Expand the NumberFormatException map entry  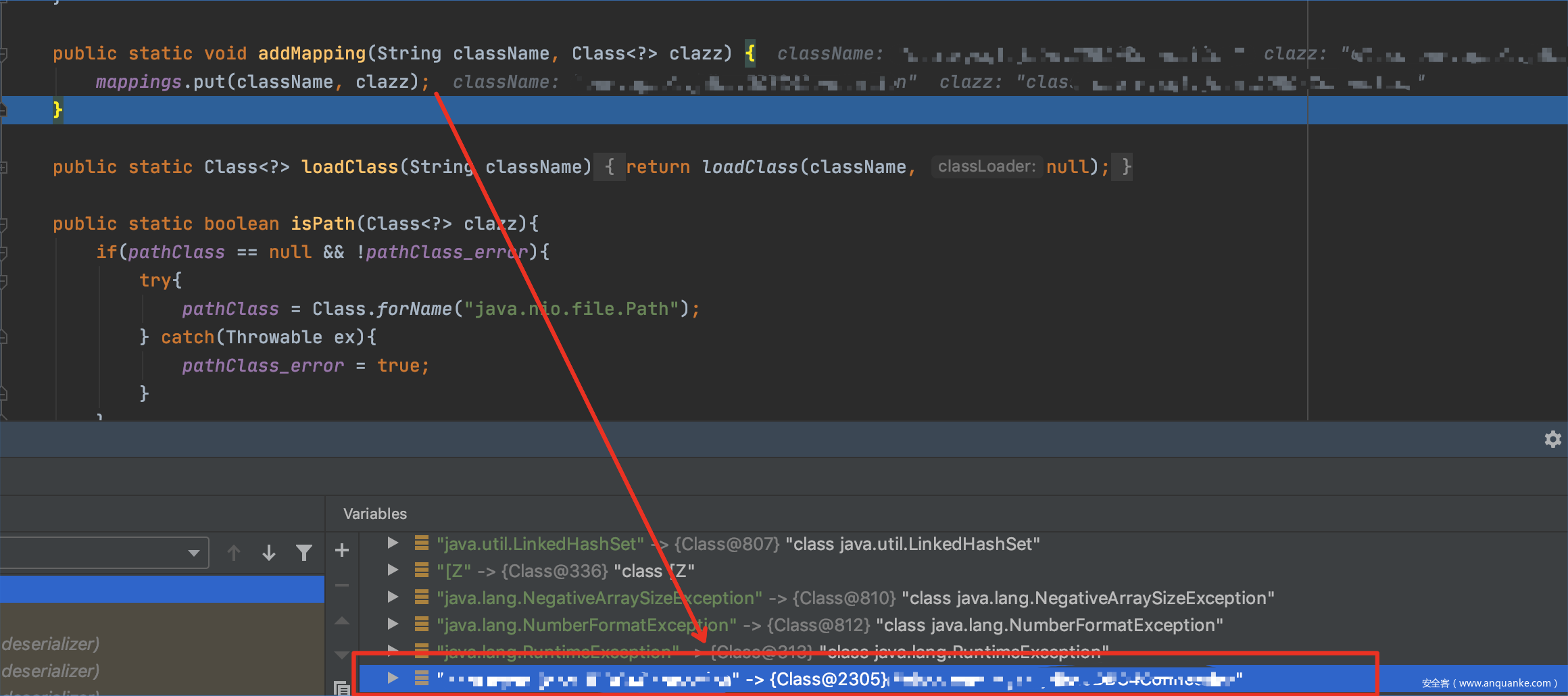point(393,624)
